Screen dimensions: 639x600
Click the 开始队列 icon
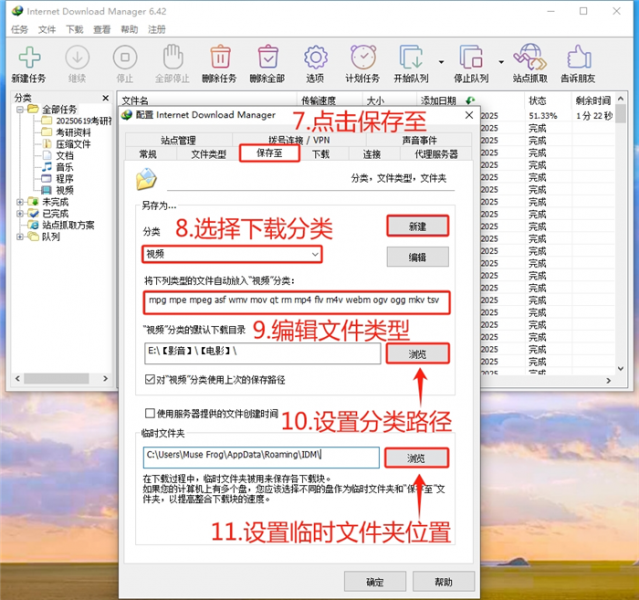tap(411, 56)
